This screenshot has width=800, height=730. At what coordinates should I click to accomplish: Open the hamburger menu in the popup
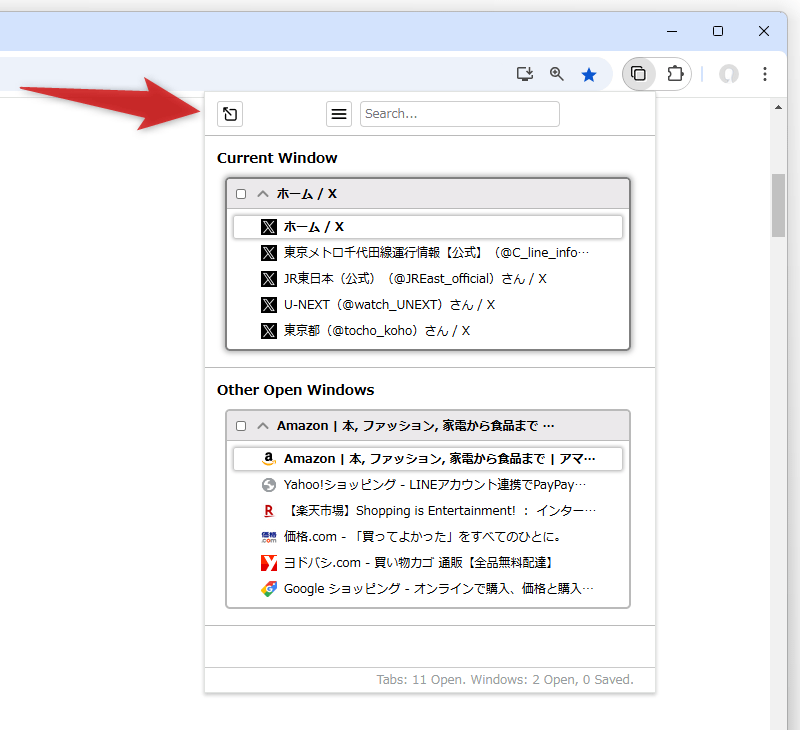(x=339, y=114)
